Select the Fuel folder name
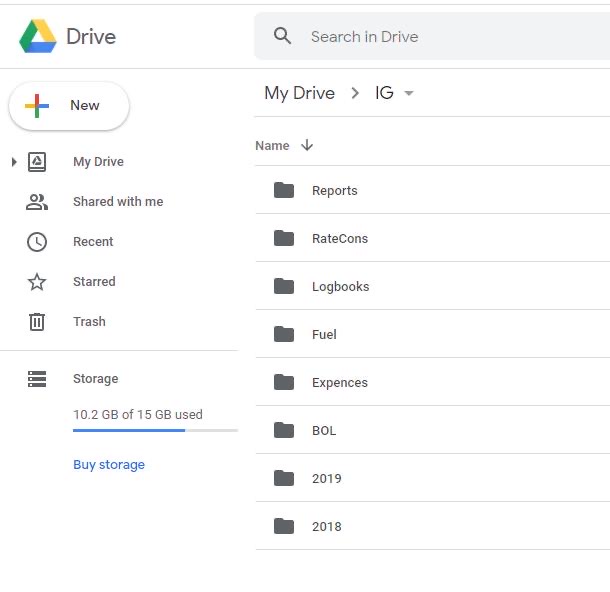This screenshot has width=610, height=592. [324, 335]
